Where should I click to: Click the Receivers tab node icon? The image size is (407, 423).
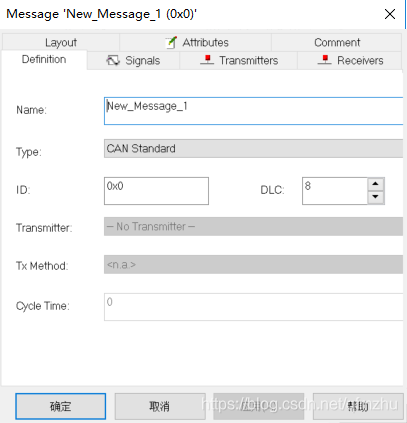click(325, 60)
